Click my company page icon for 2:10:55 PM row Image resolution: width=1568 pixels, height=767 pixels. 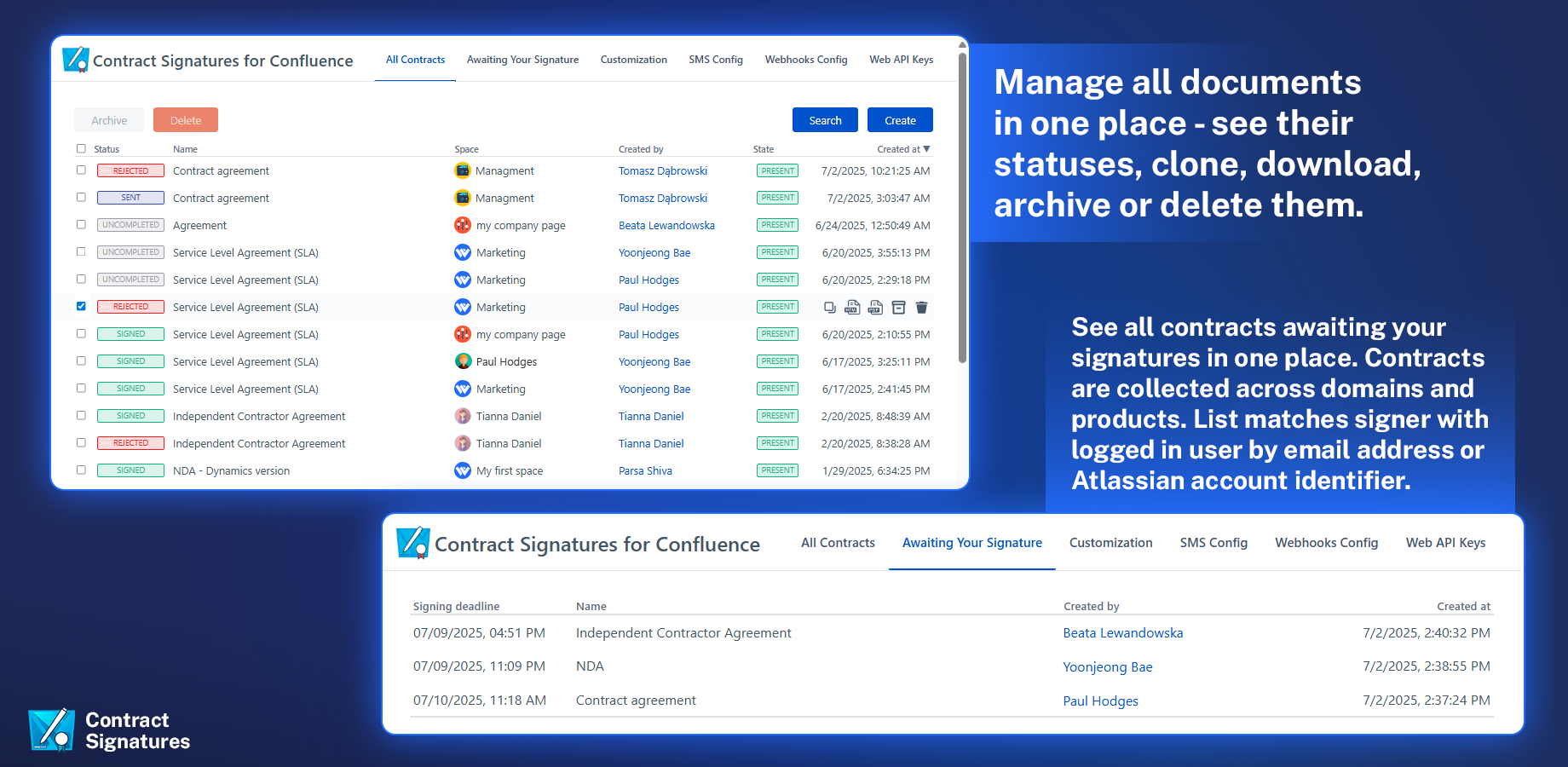tap(463, 334)
